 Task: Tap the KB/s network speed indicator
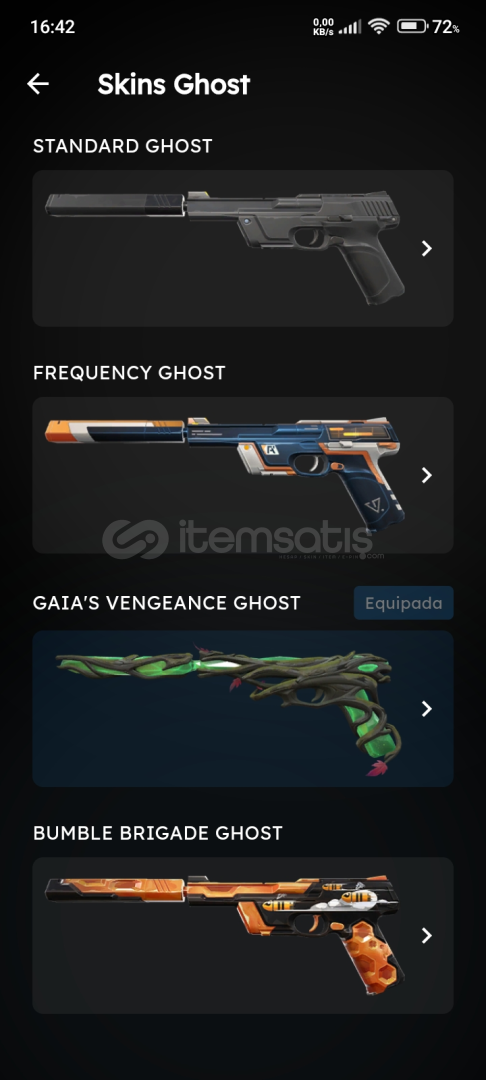point(323,27)
